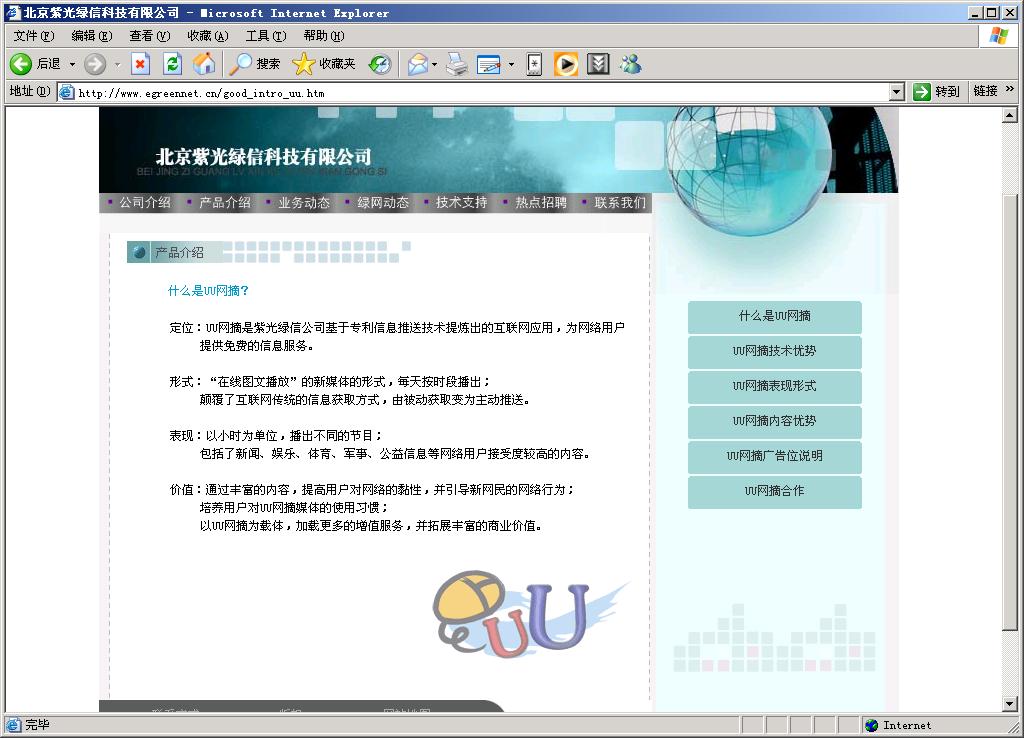Viewport: 1024px width, 738px height.
Task: Open Search with the magnifier icon
Action: tap(241, 64)
